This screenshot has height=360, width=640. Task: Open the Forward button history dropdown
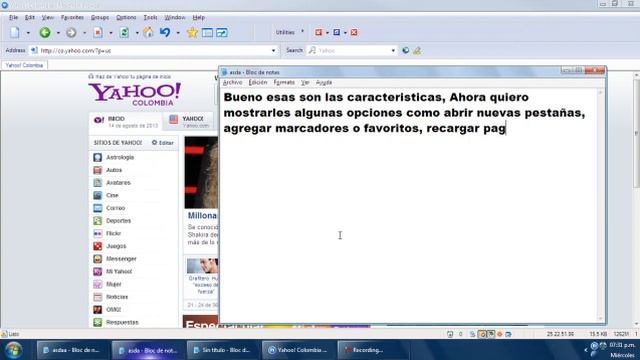tap(84, 33)
